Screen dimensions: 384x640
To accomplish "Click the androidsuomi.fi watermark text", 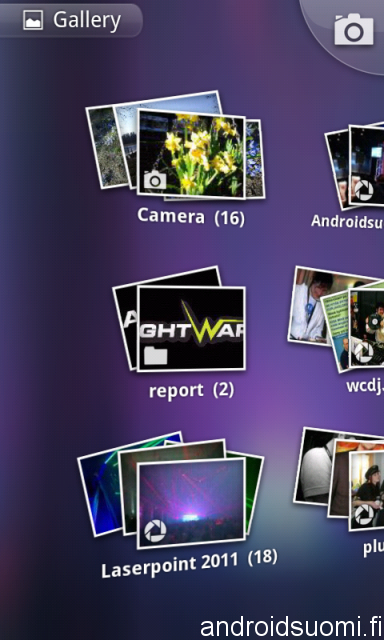I will (291, 627).
